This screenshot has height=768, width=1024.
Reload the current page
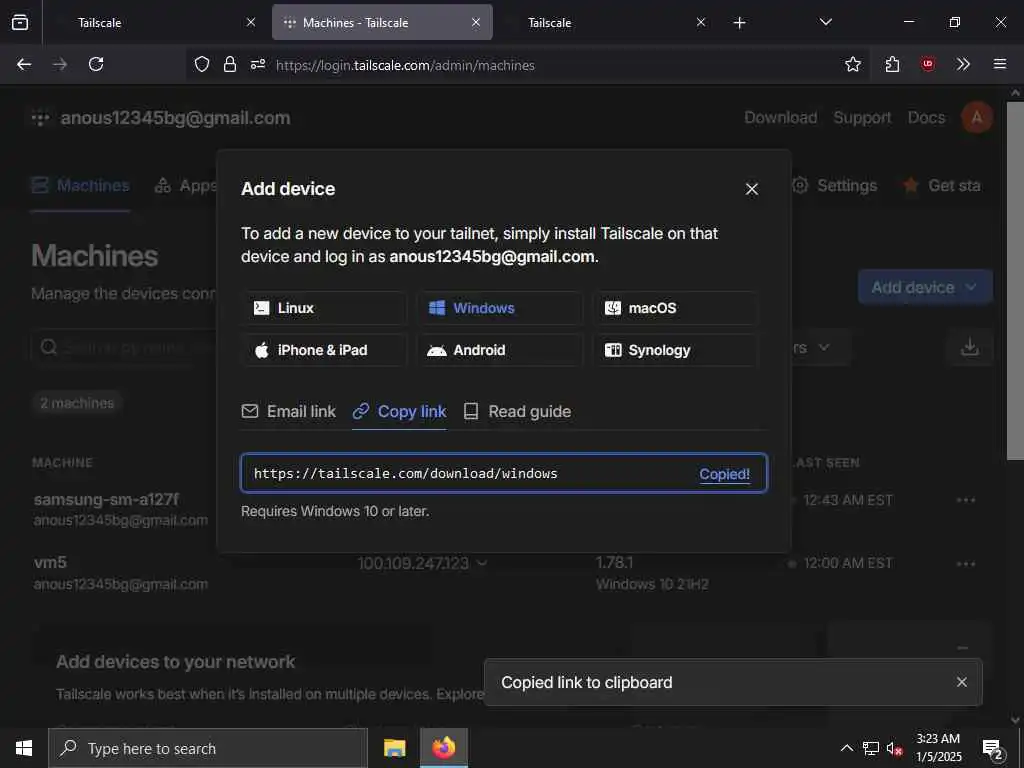click(96, 64)
